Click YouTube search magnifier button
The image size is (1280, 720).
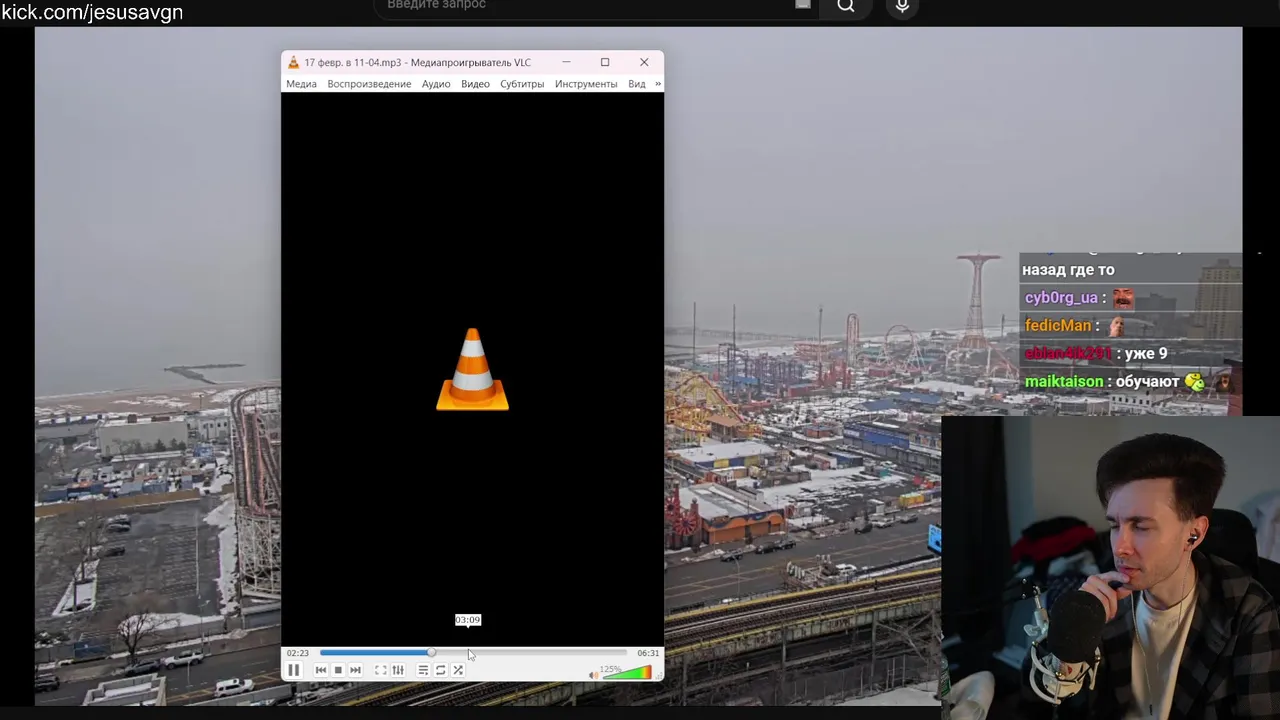tap(846, 6)
